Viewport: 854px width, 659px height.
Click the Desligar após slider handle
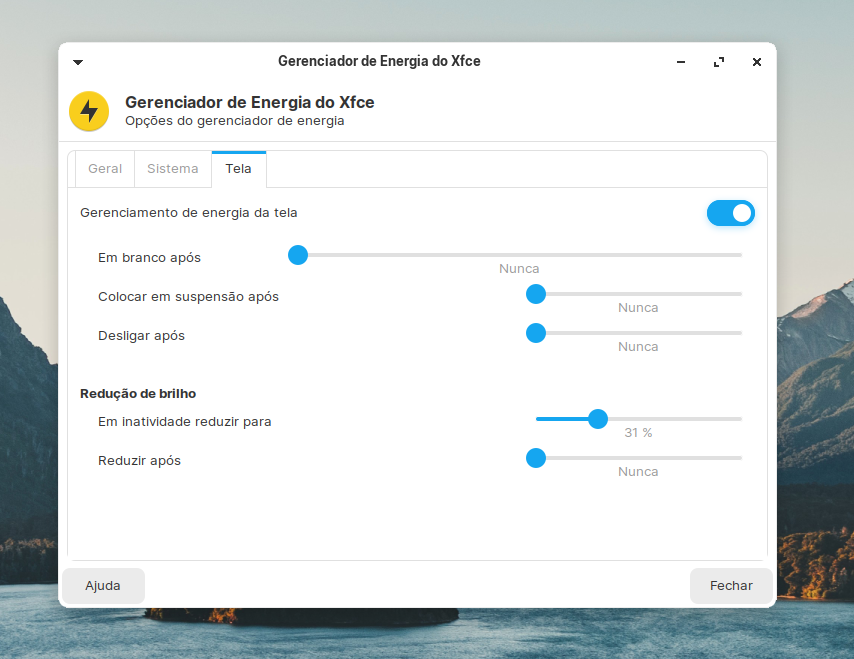pos(536,333)
